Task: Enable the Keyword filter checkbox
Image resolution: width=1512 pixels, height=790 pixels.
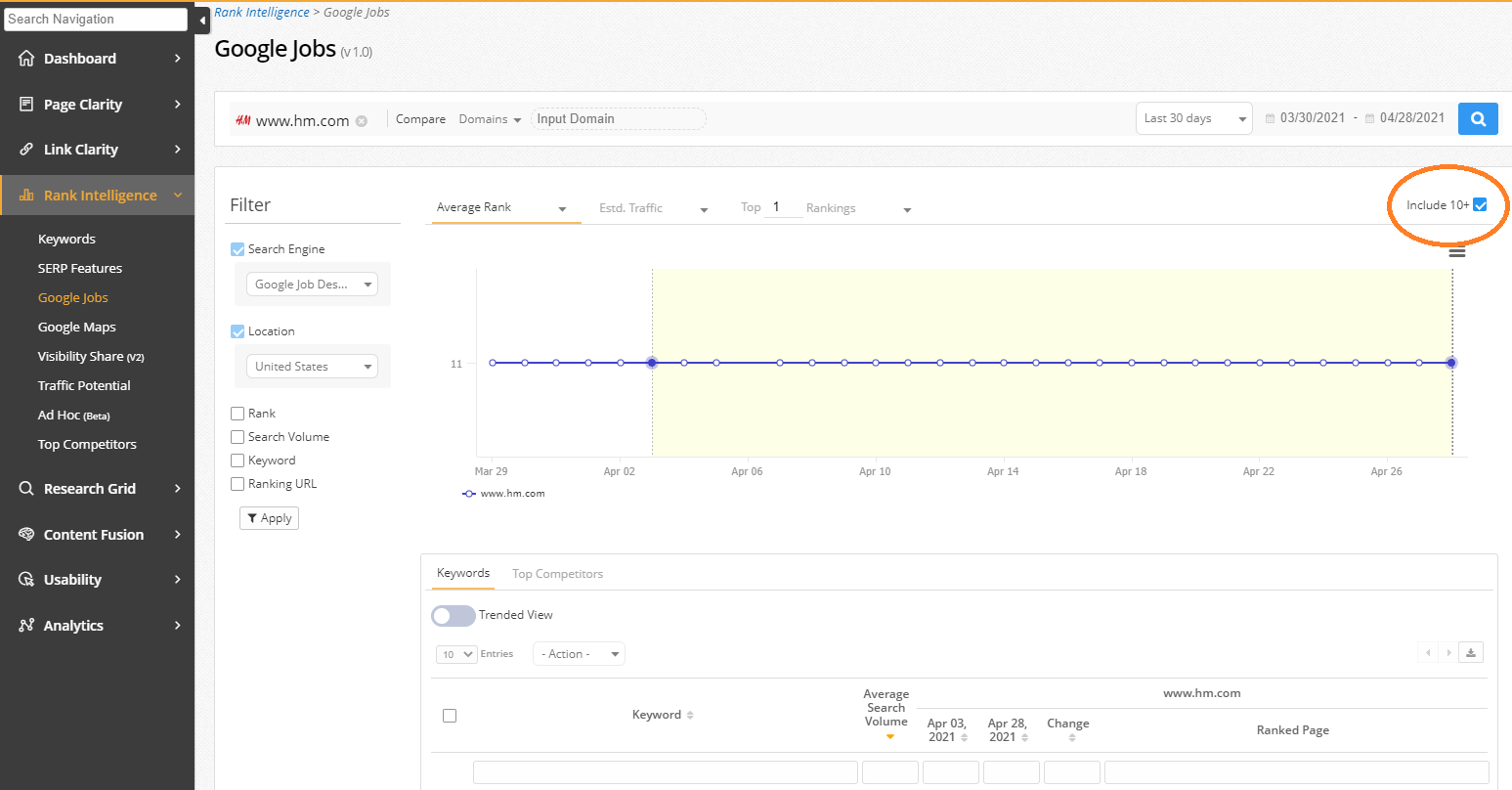Action: click(x=238, y=461)
